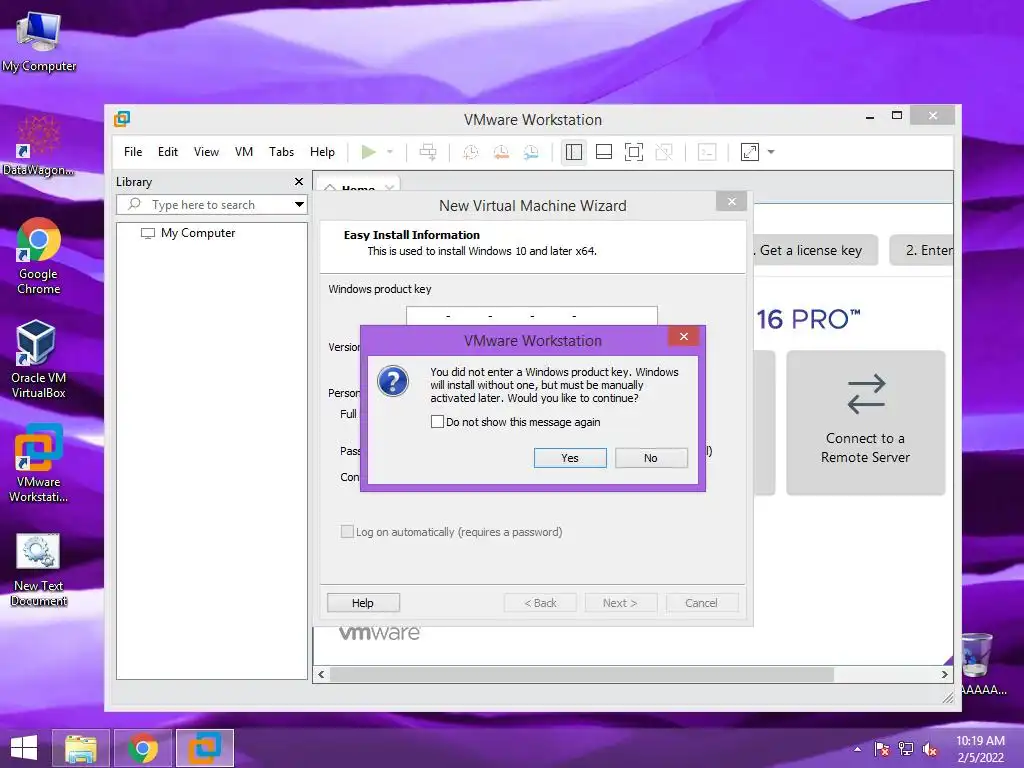Click VMware Workstation taskbar button
Image resolution: width=1024 pixels, height=768 pixels.
205,748
